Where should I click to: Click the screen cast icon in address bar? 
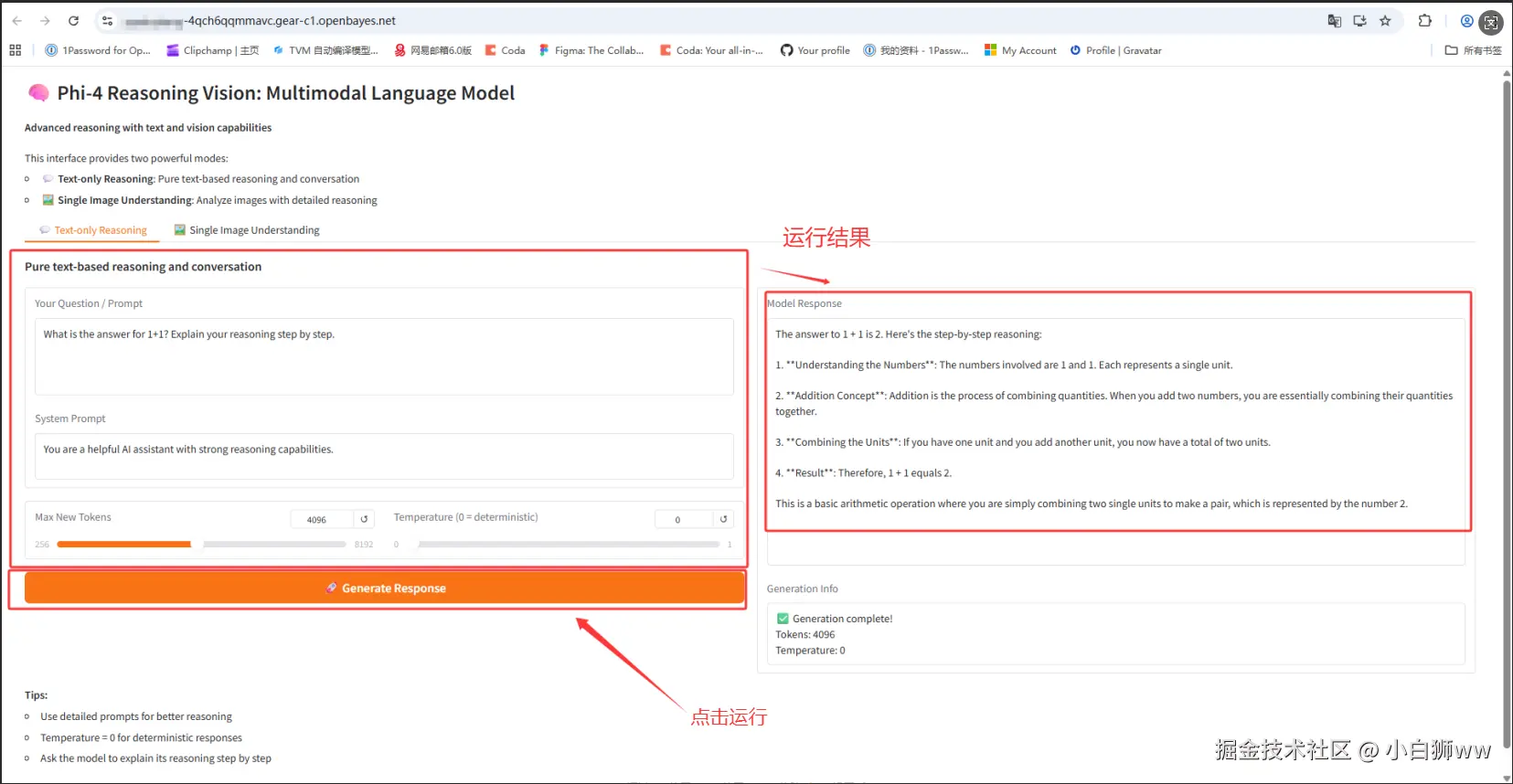(x=1360, y=21)
